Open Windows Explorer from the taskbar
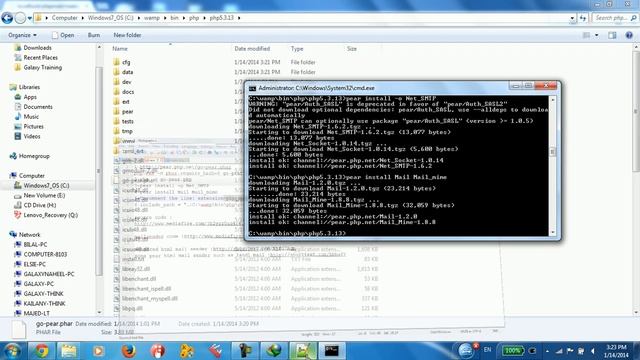Image resolution: width=640 pixels, height=360 pixels. tap(69, 351)
